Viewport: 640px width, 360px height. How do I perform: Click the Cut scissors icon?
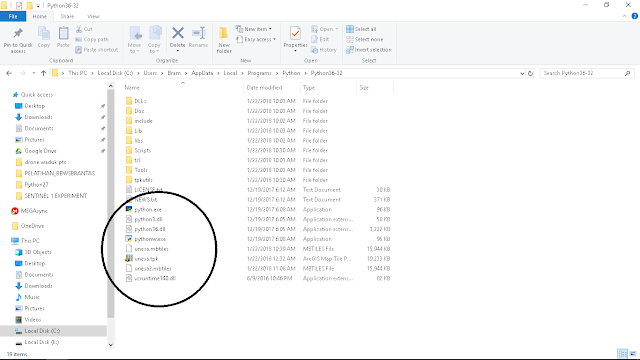79,29
